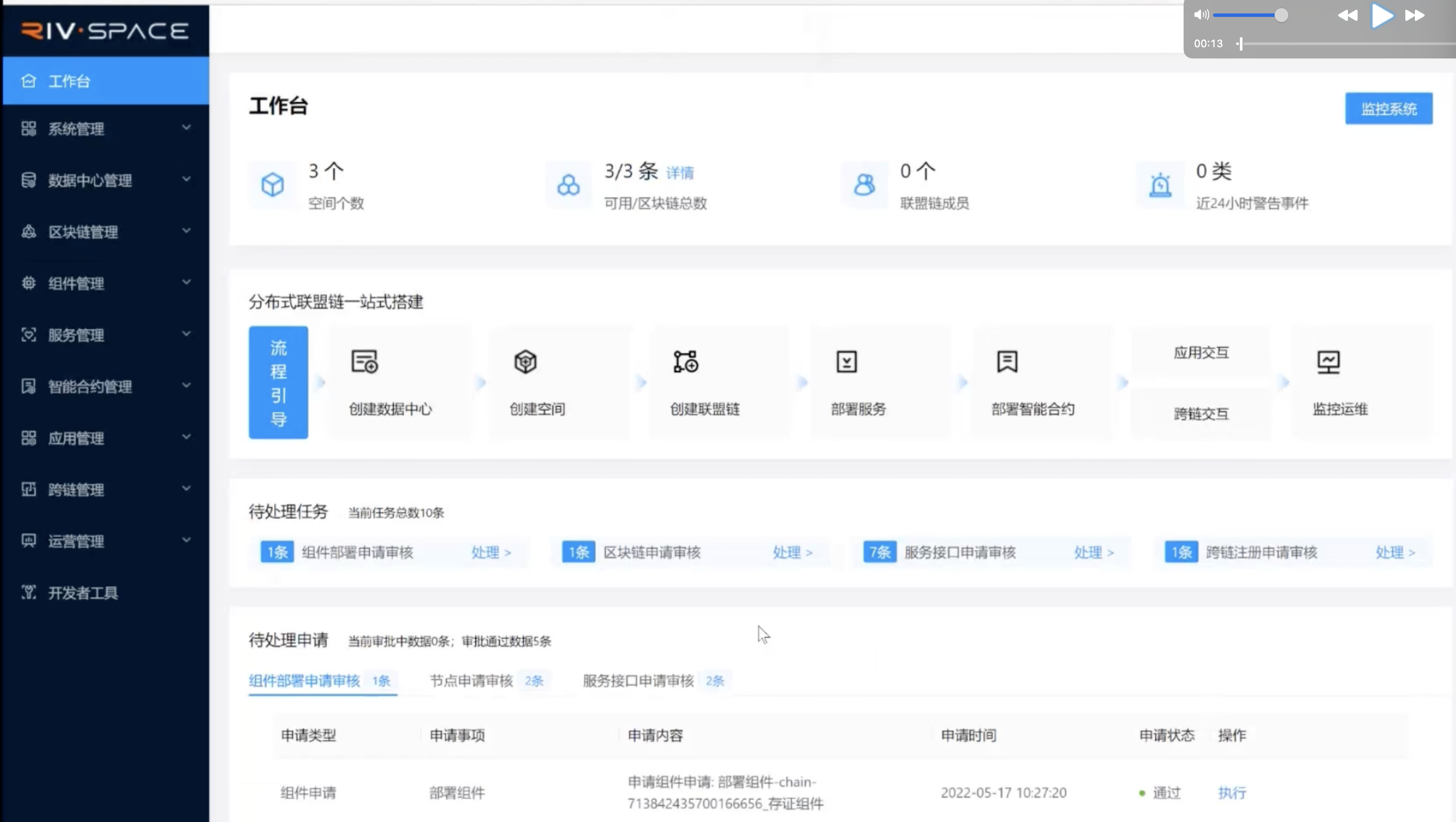This screenshot has width=1456, height=822.
Task: Click the 开发者工具 icon
Action: [29, 592]
